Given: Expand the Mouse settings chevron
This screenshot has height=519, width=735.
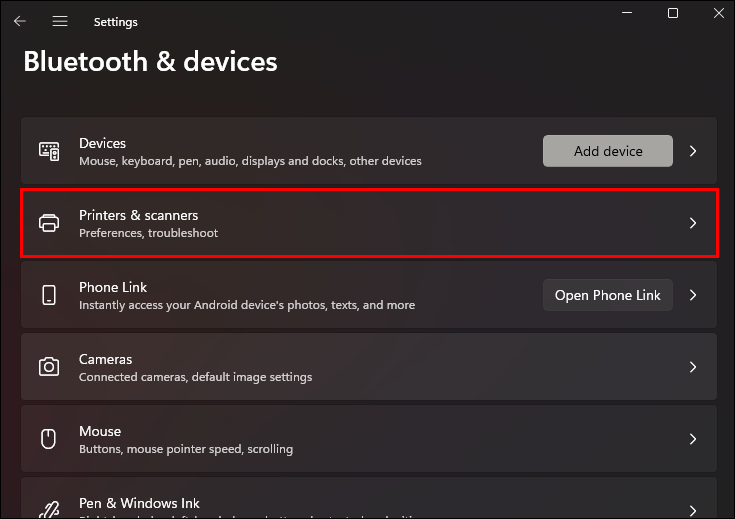Looking at the screenshot, I should (x=693, y=439).
